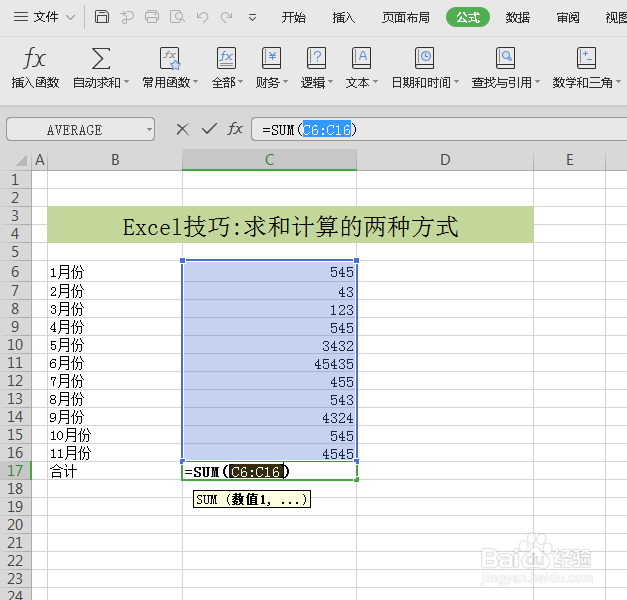Select column D header
627x600 pixels.
445,160
